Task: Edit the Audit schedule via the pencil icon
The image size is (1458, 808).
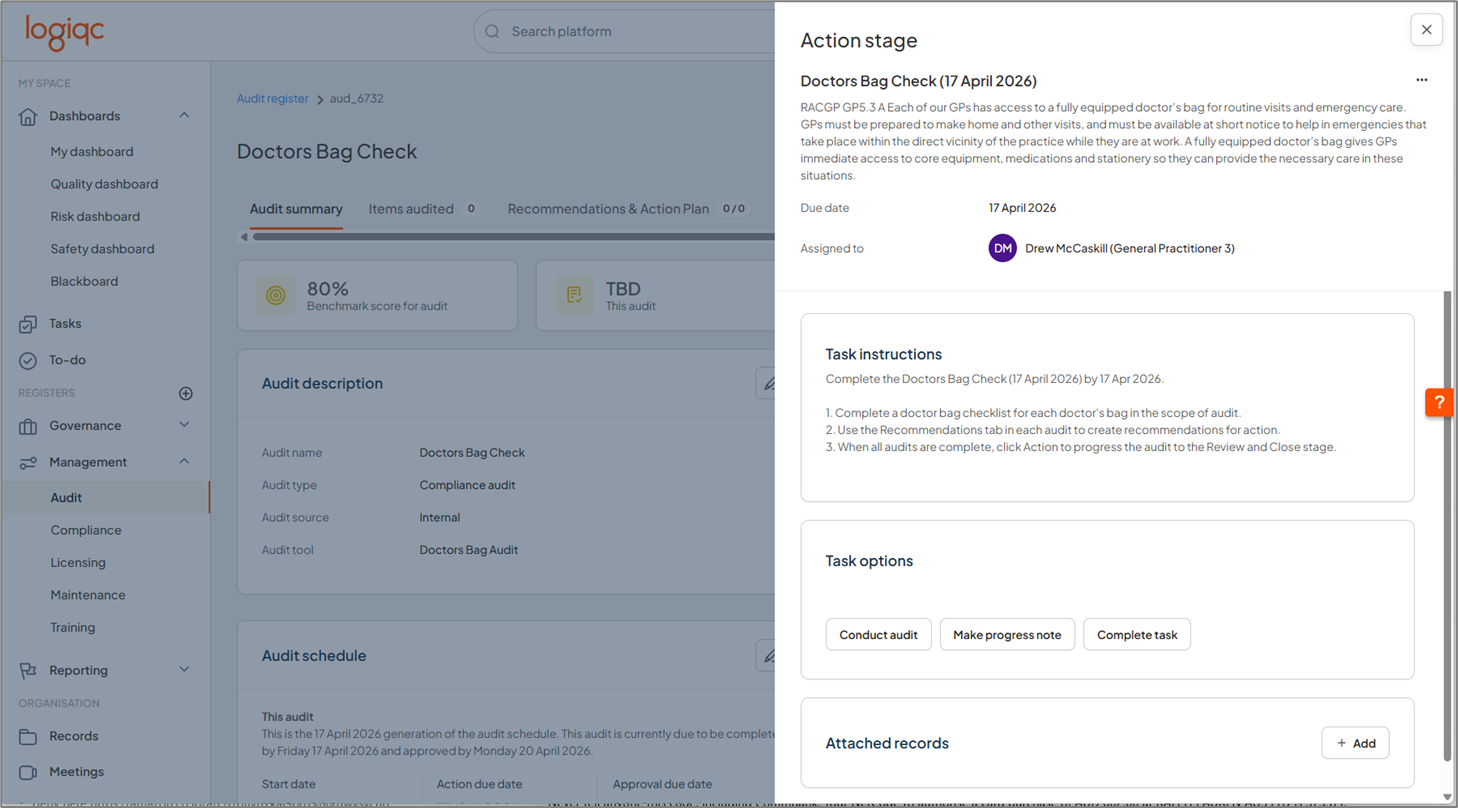Action: [x=771, y=655]
